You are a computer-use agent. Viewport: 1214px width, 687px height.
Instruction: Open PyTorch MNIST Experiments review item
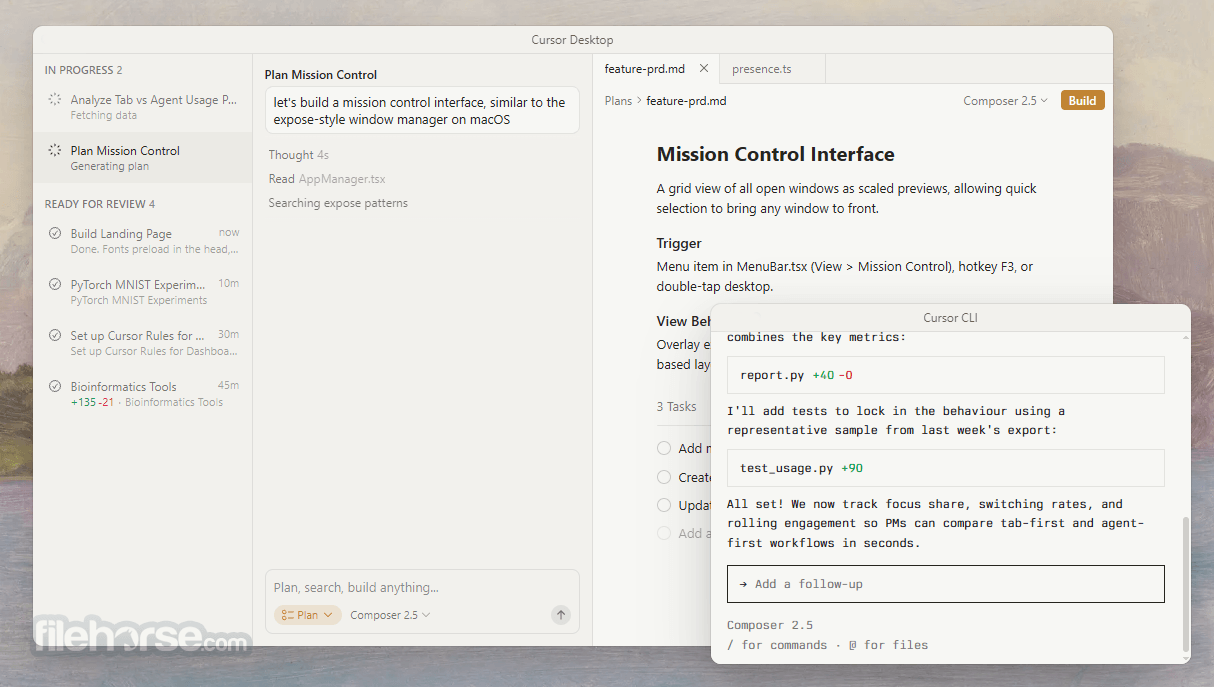pyautogui.click(x=143, y=292)
